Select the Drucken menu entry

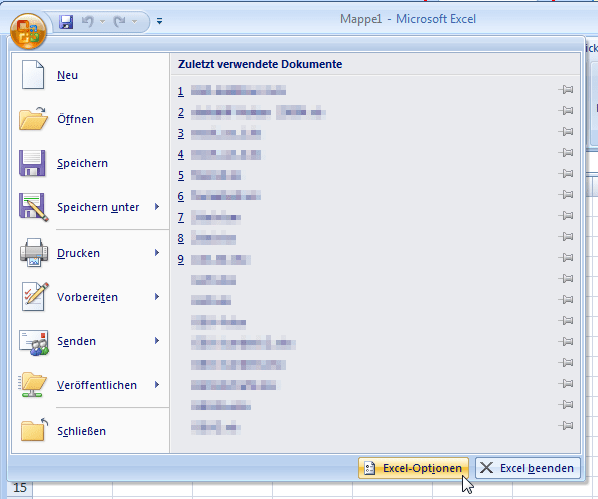[x=91, y=253]
